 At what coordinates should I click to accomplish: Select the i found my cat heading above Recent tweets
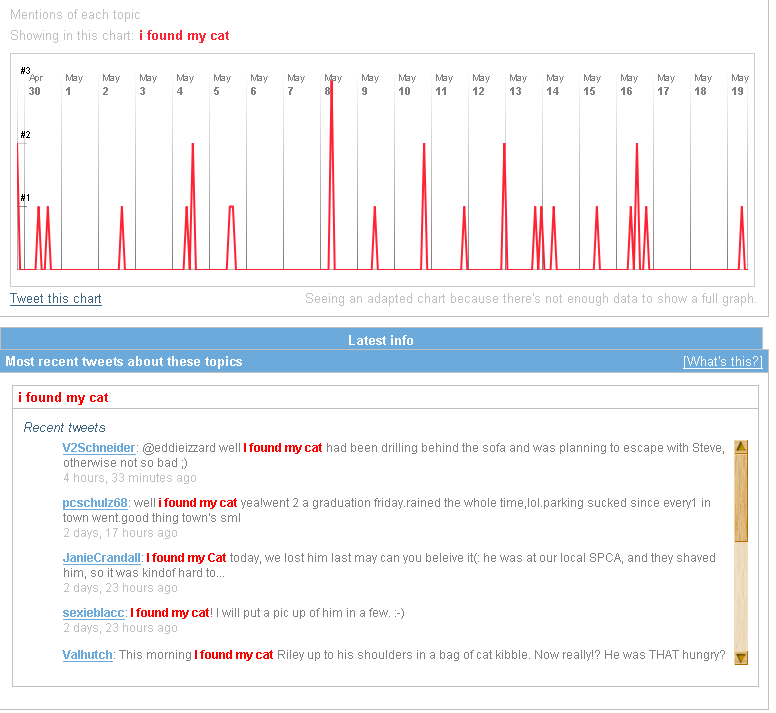tap(63, 398)
